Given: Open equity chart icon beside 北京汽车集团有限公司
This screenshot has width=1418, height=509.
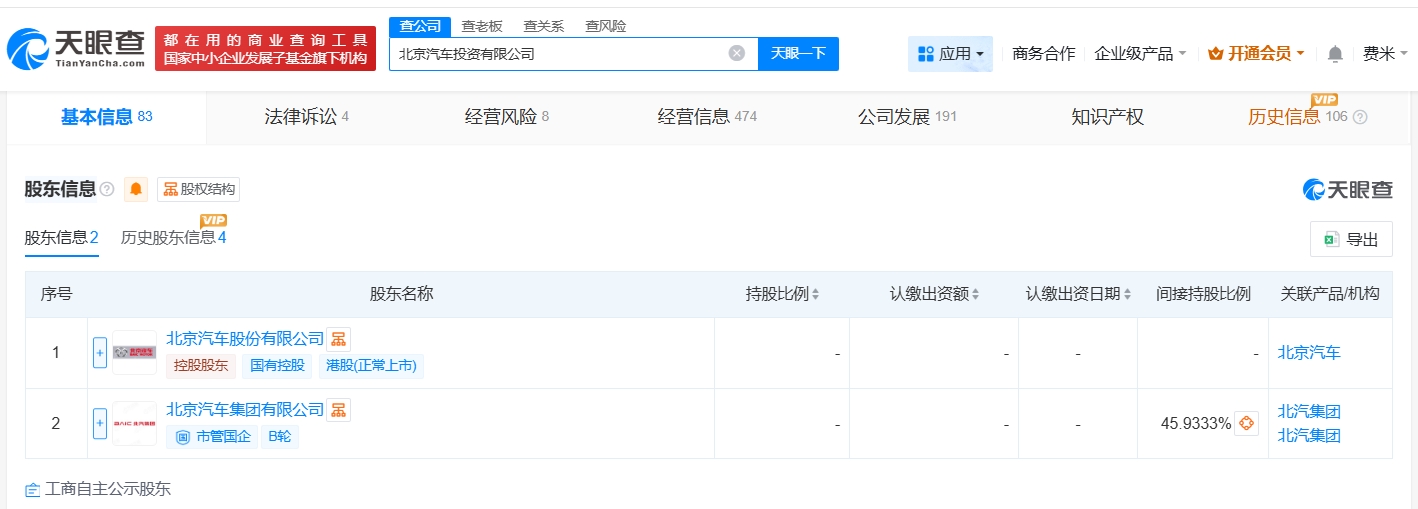Looking at the screenshot, I should (x=339, y=410).
